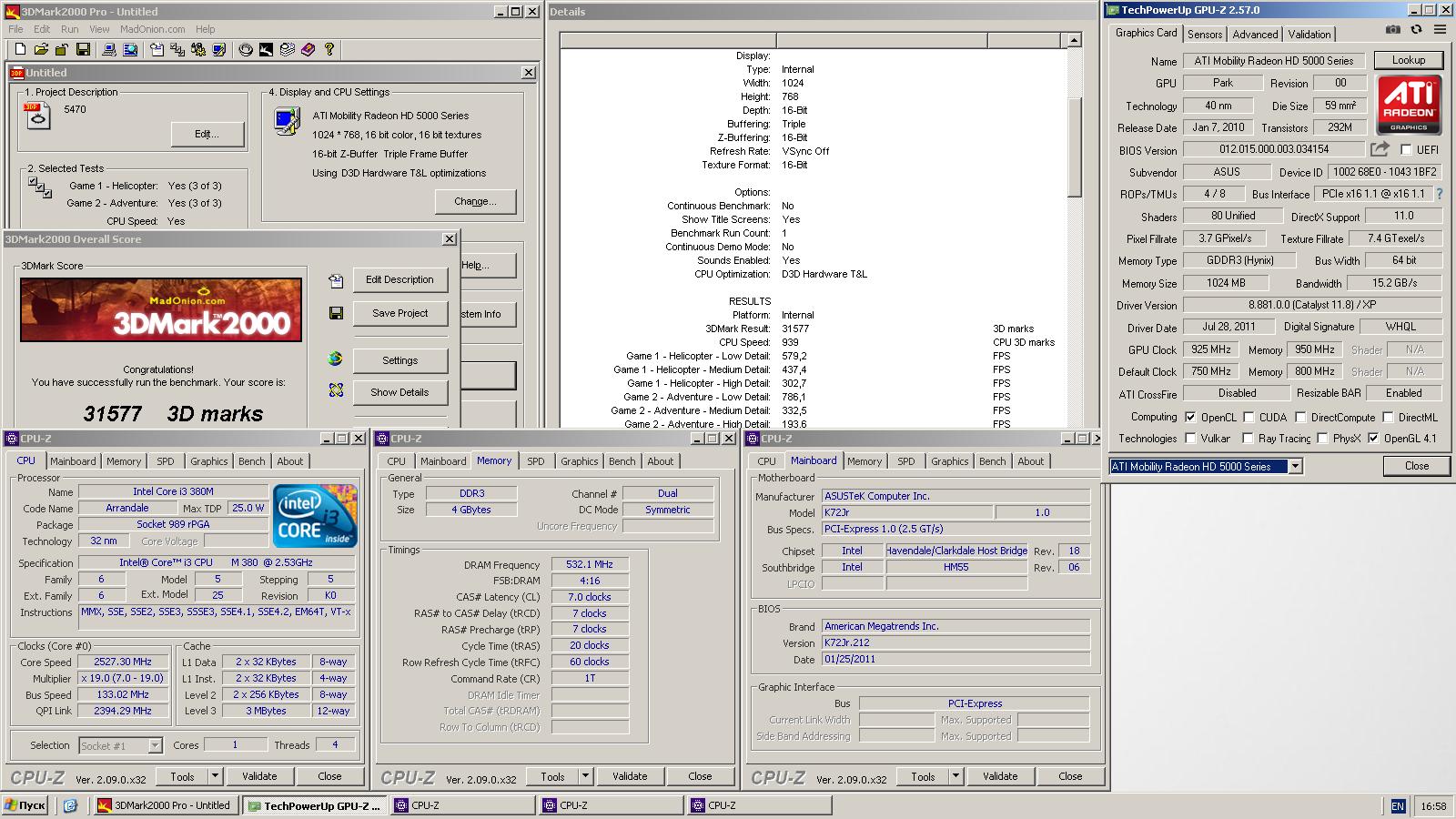Screen dimensions: 1456x819
Task: Click the EN language indicator in the tray
Action: tap(1398, 805)
